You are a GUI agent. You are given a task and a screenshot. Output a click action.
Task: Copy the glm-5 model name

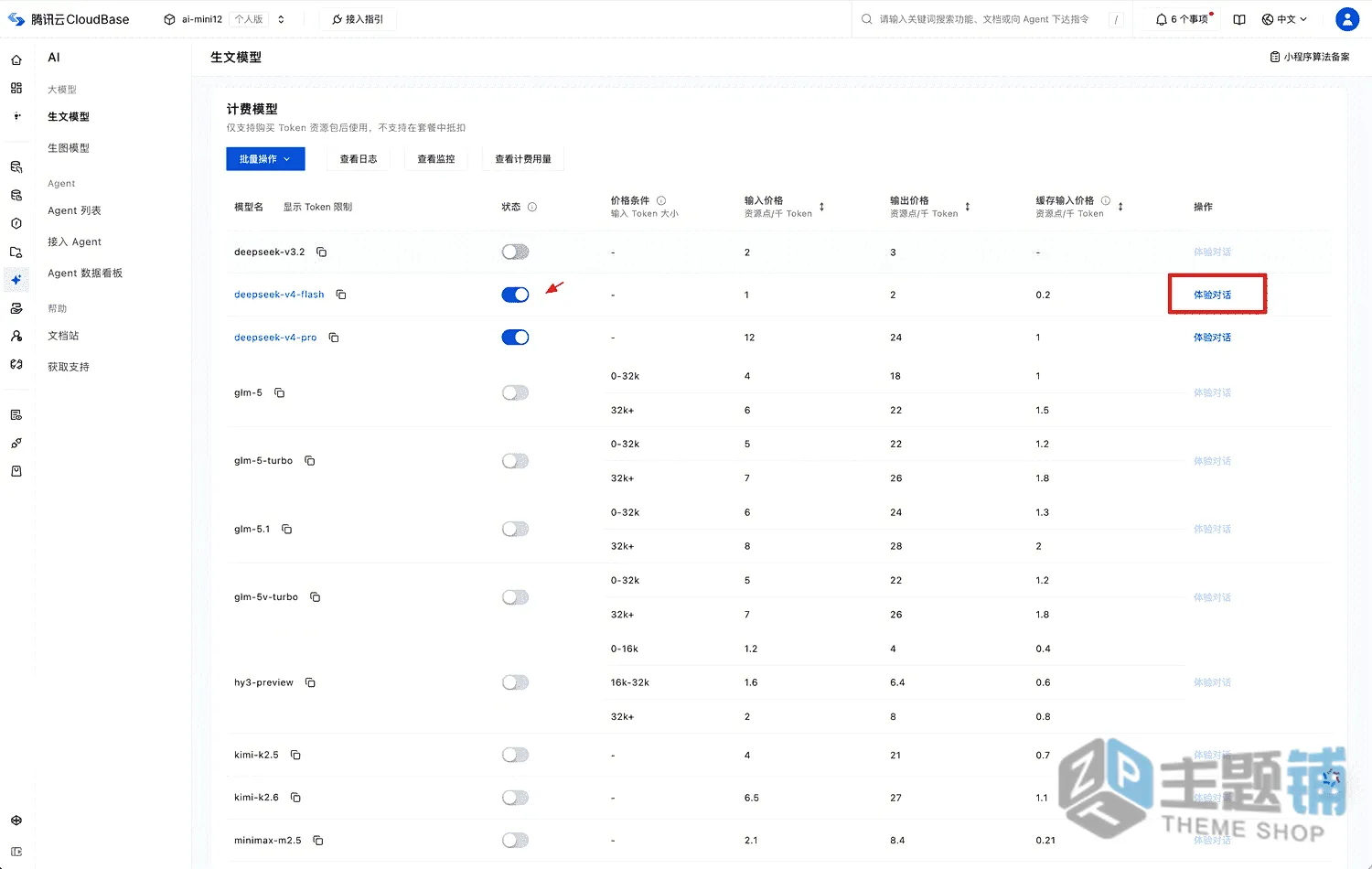pyautogui.click(x=280, y=392)
